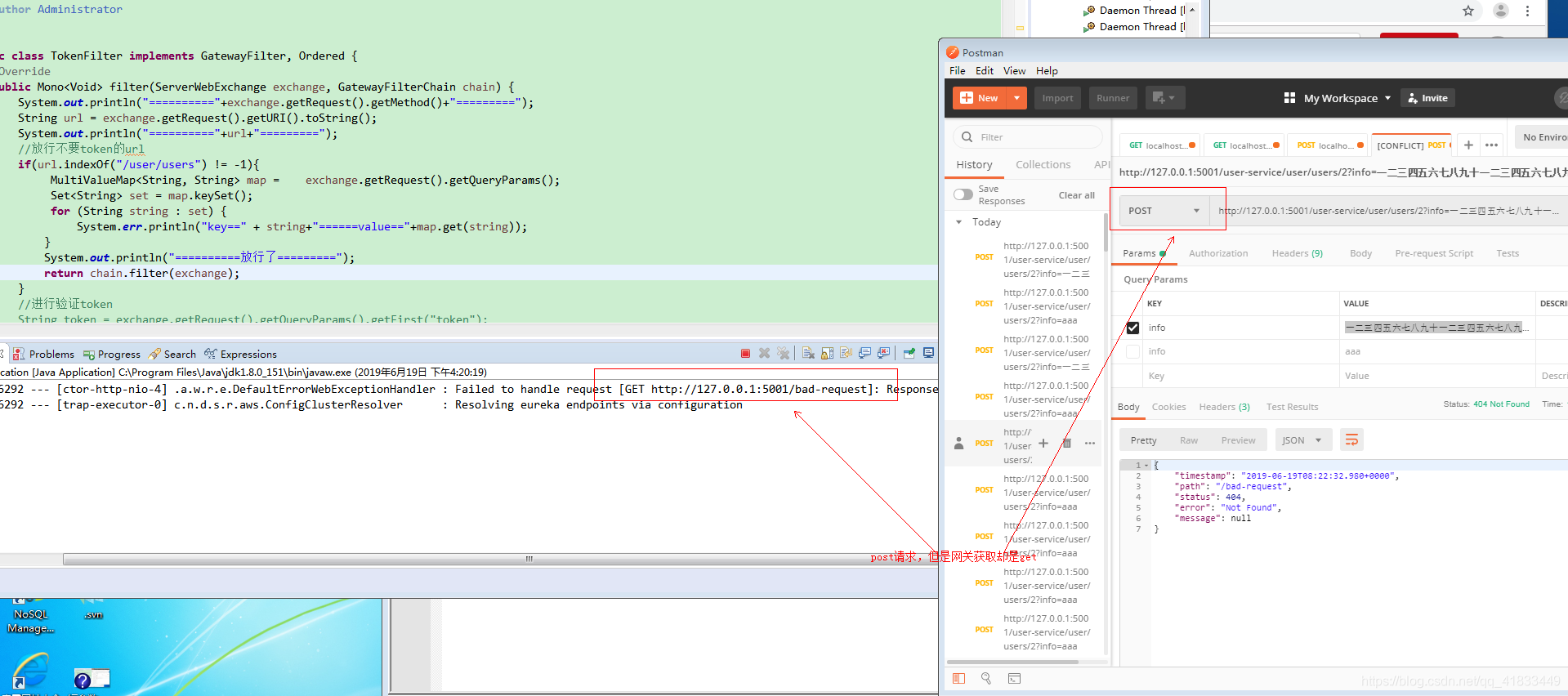Add a new request tab with plus icon
Image resolution: width=1568 pixels, height=696 pixels.
[x=1468, y=145]
